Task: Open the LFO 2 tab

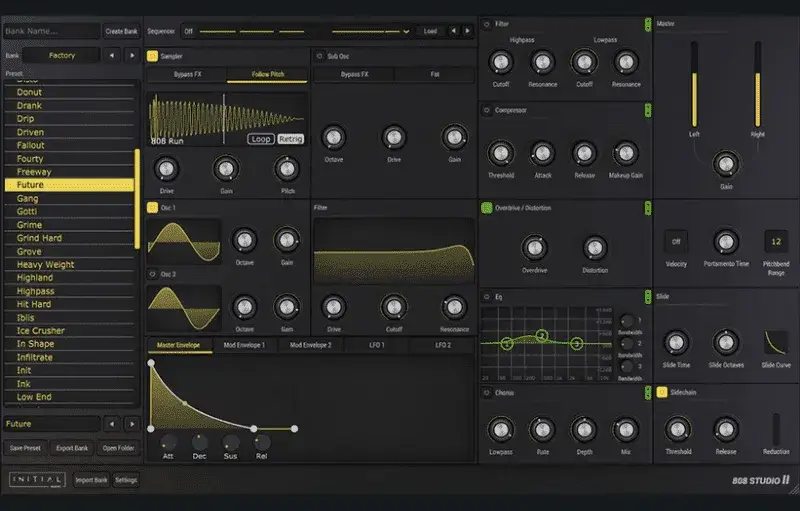Action: pyautogui.click(x=443, y=345)
